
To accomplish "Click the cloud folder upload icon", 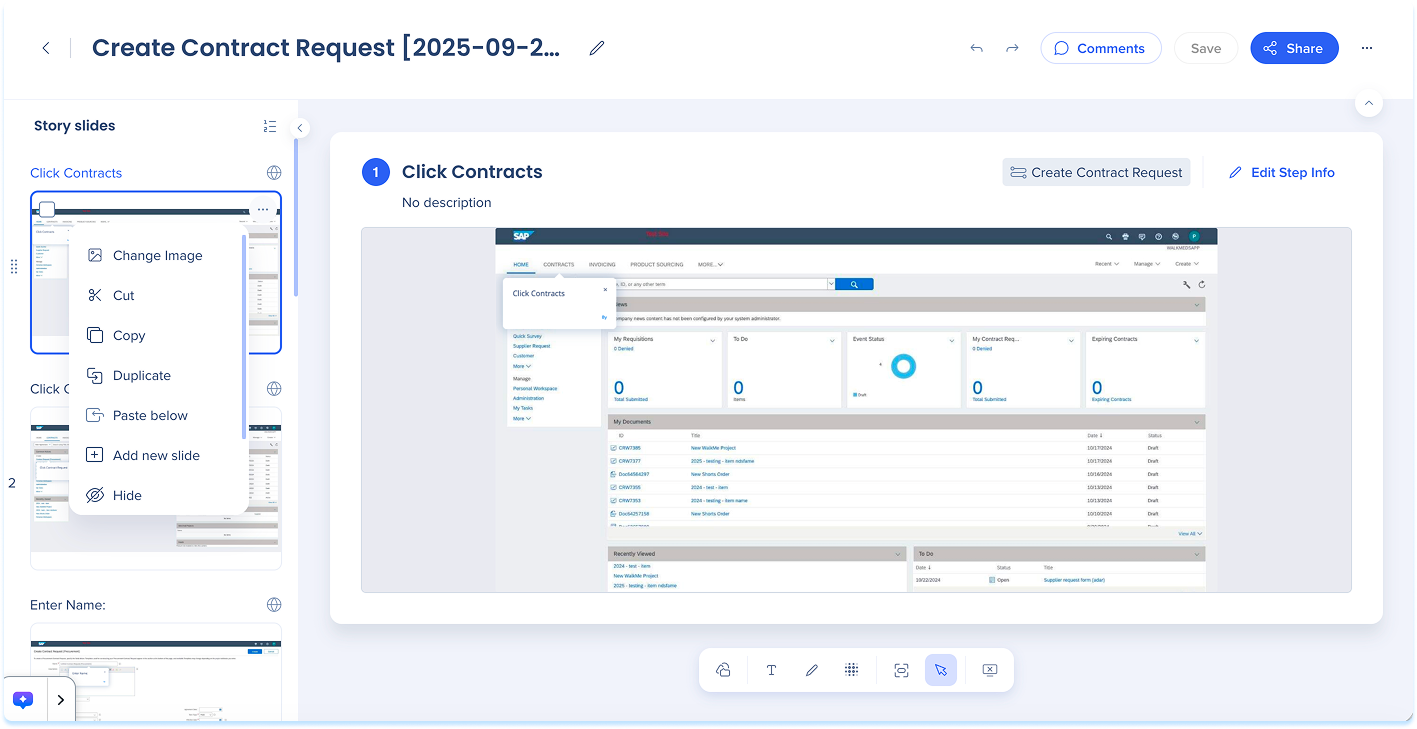I will (723, 670).
